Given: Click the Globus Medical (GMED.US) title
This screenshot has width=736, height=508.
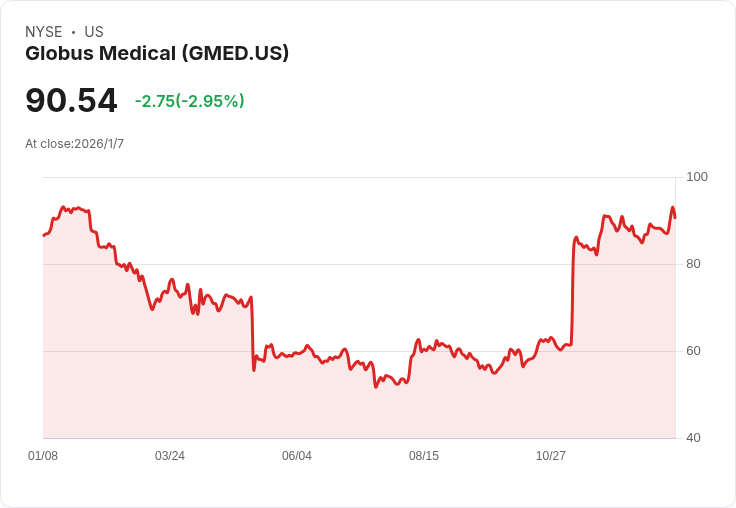Looking at the screenshot, I should (157, 53).
